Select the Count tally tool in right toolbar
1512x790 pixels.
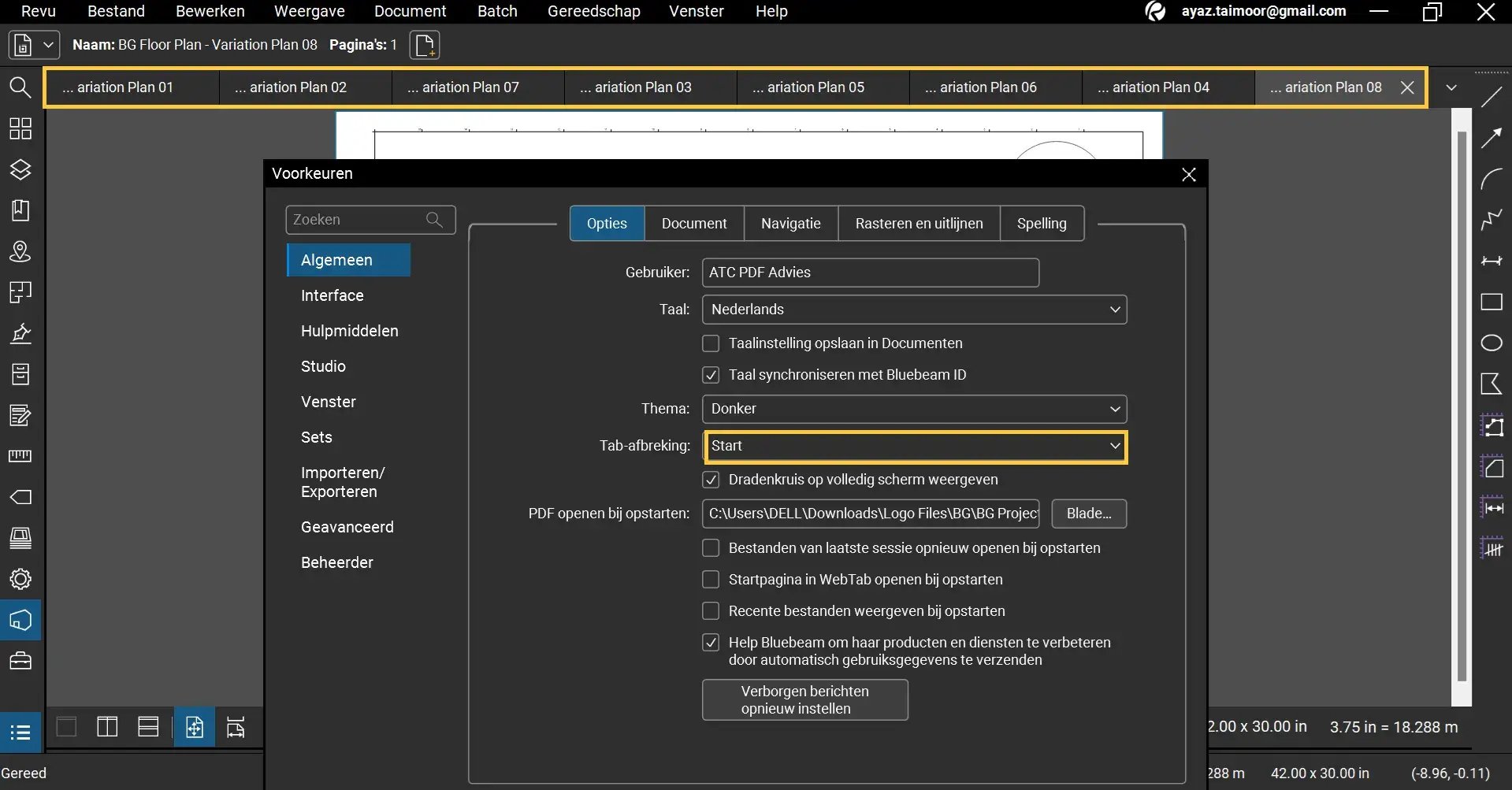click(1492, 547)
